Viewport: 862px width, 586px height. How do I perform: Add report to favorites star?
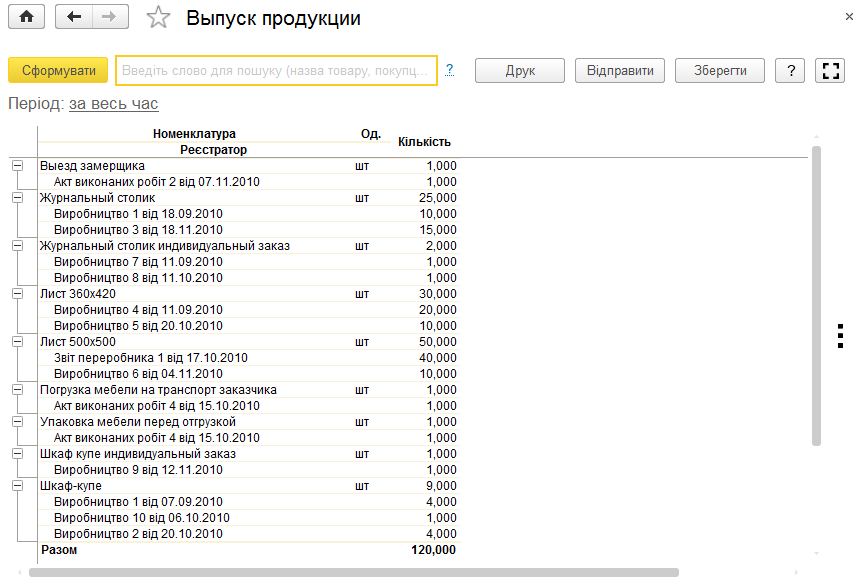click(x=158, y=17)
